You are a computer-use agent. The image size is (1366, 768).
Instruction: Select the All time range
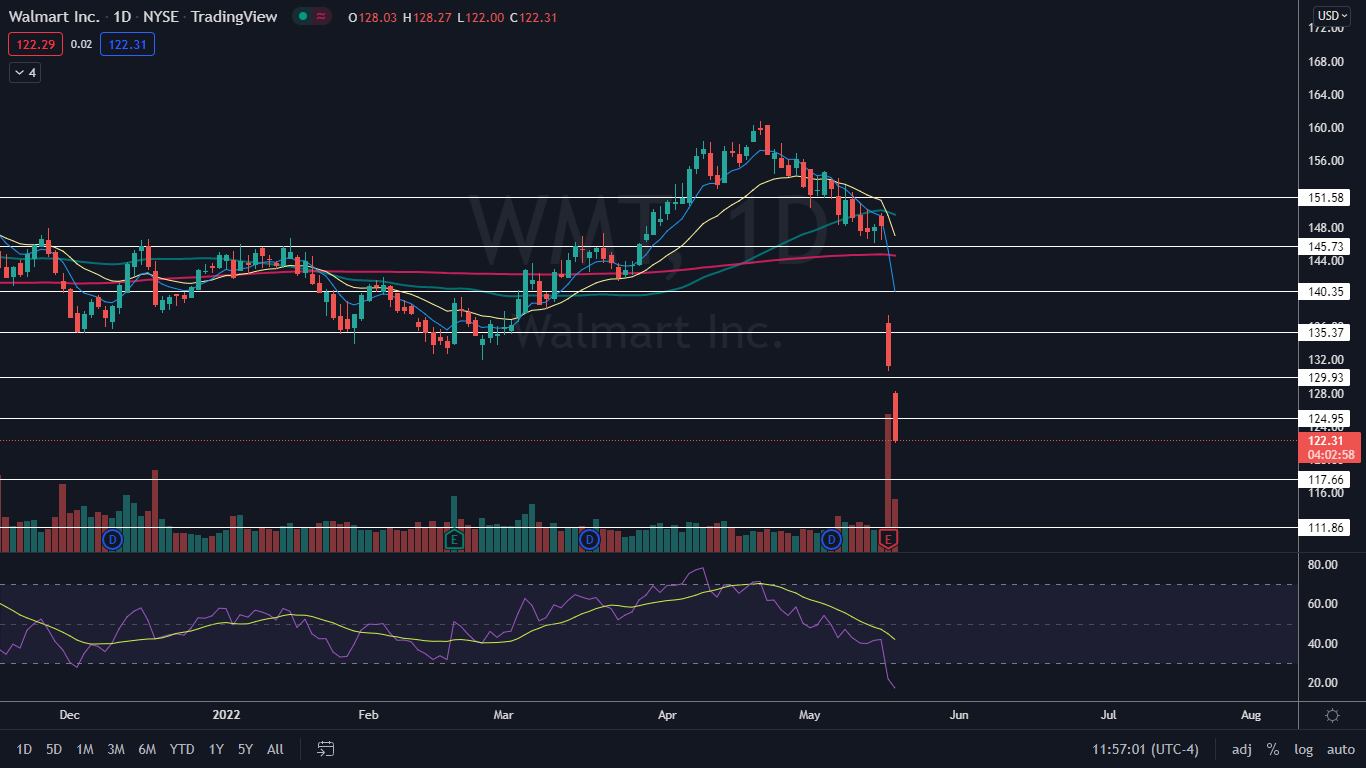pyautogui.click(x=275, y=749)
